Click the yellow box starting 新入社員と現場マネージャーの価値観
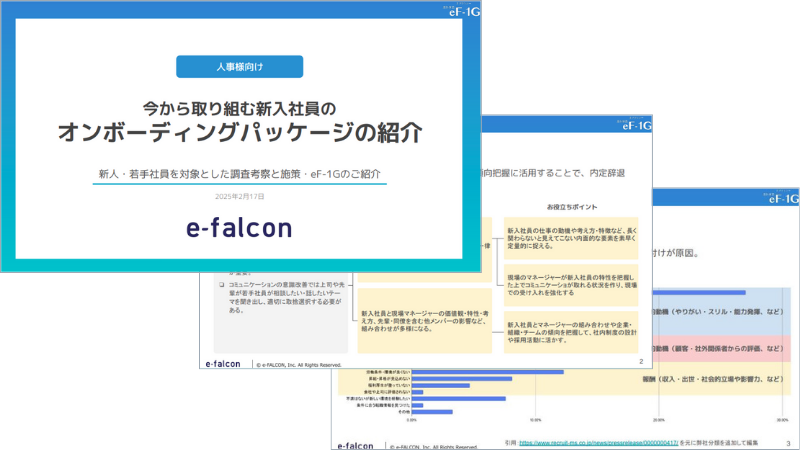 click(x=424, y=321)
